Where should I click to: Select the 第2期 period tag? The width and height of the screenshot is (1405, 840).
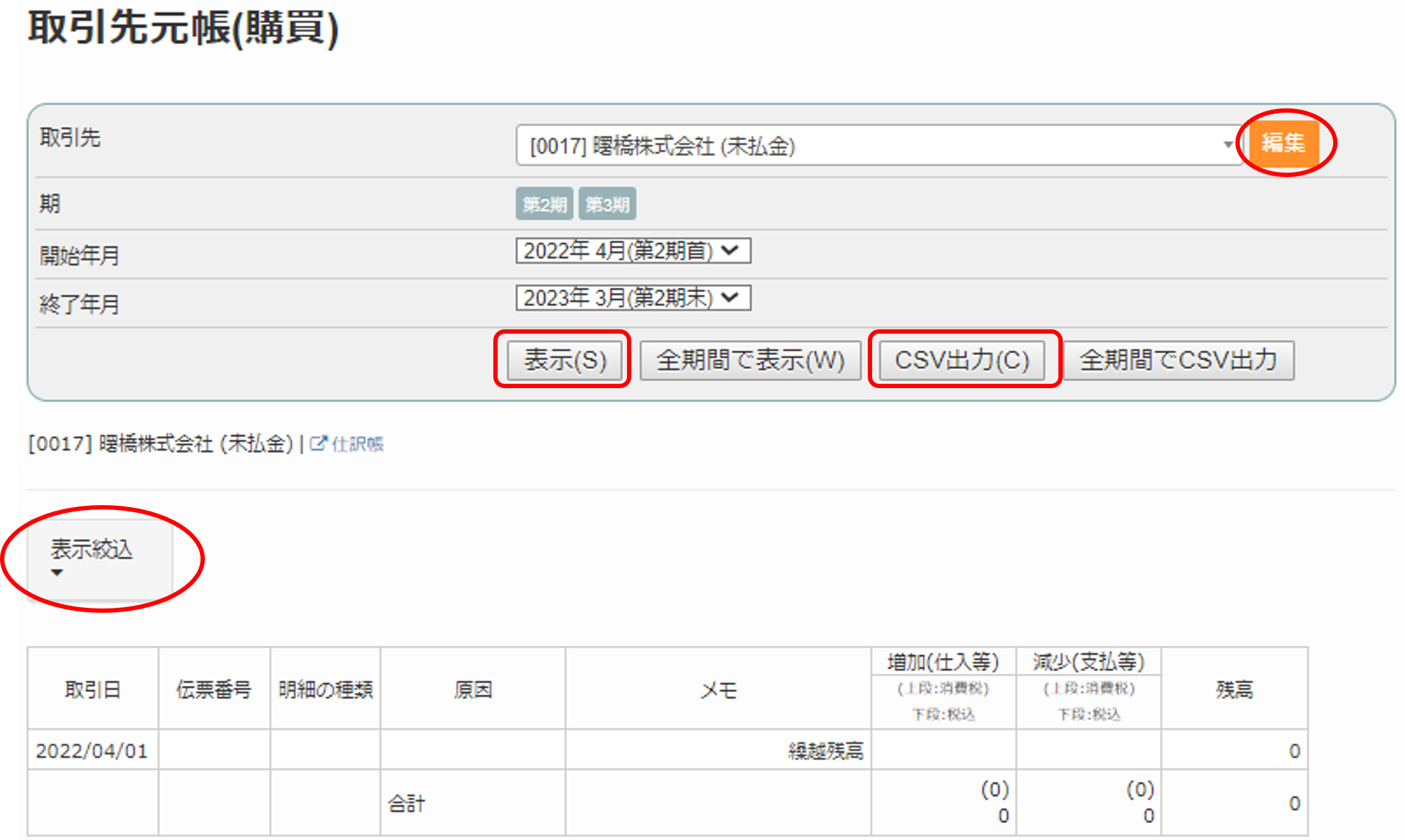click(544, 204)
